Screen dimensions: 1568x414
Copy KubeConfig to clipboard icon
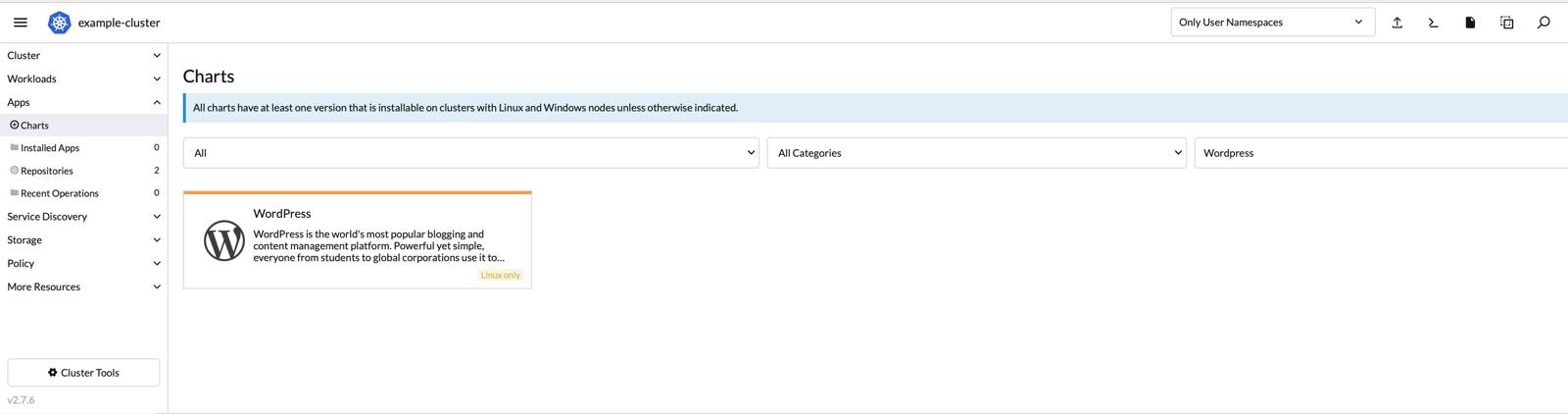tap(1506, 23)
